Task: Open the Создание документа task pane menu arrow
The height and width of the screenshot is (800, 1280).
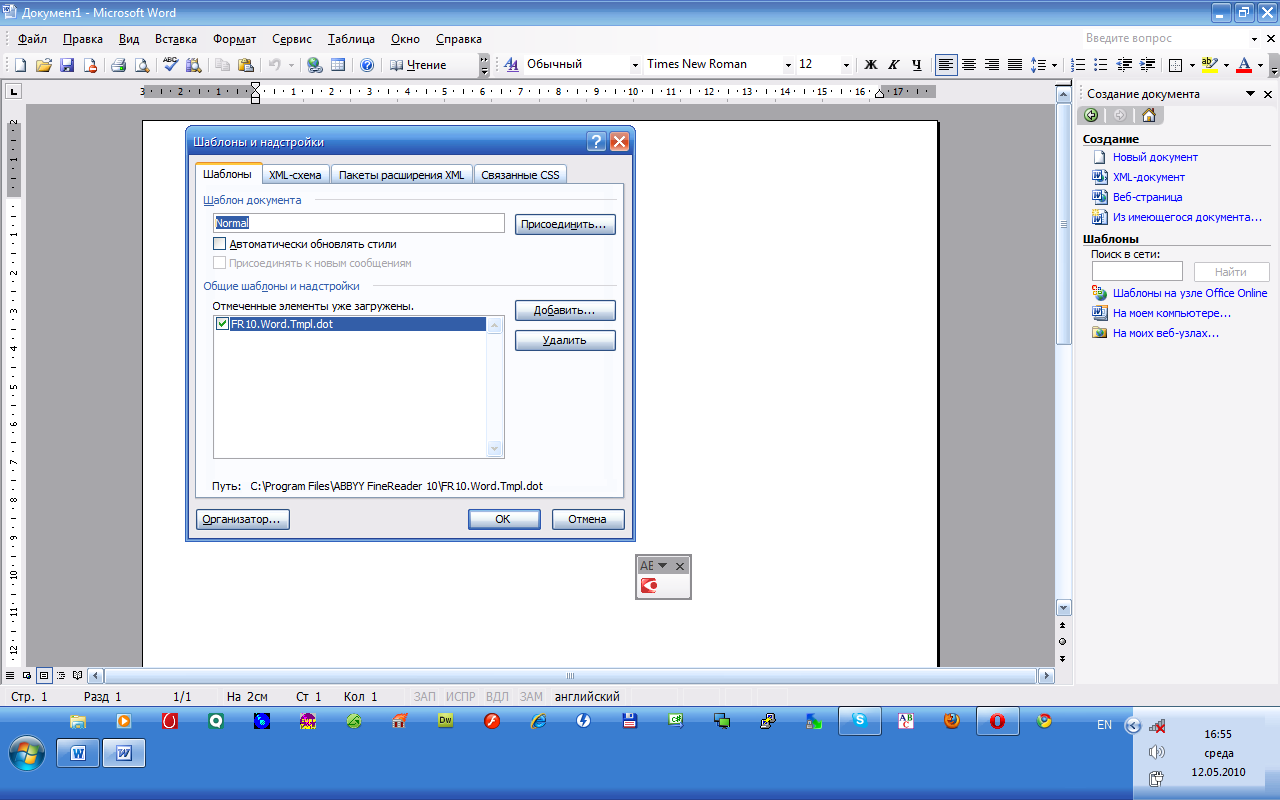Action: (1250, 94)
